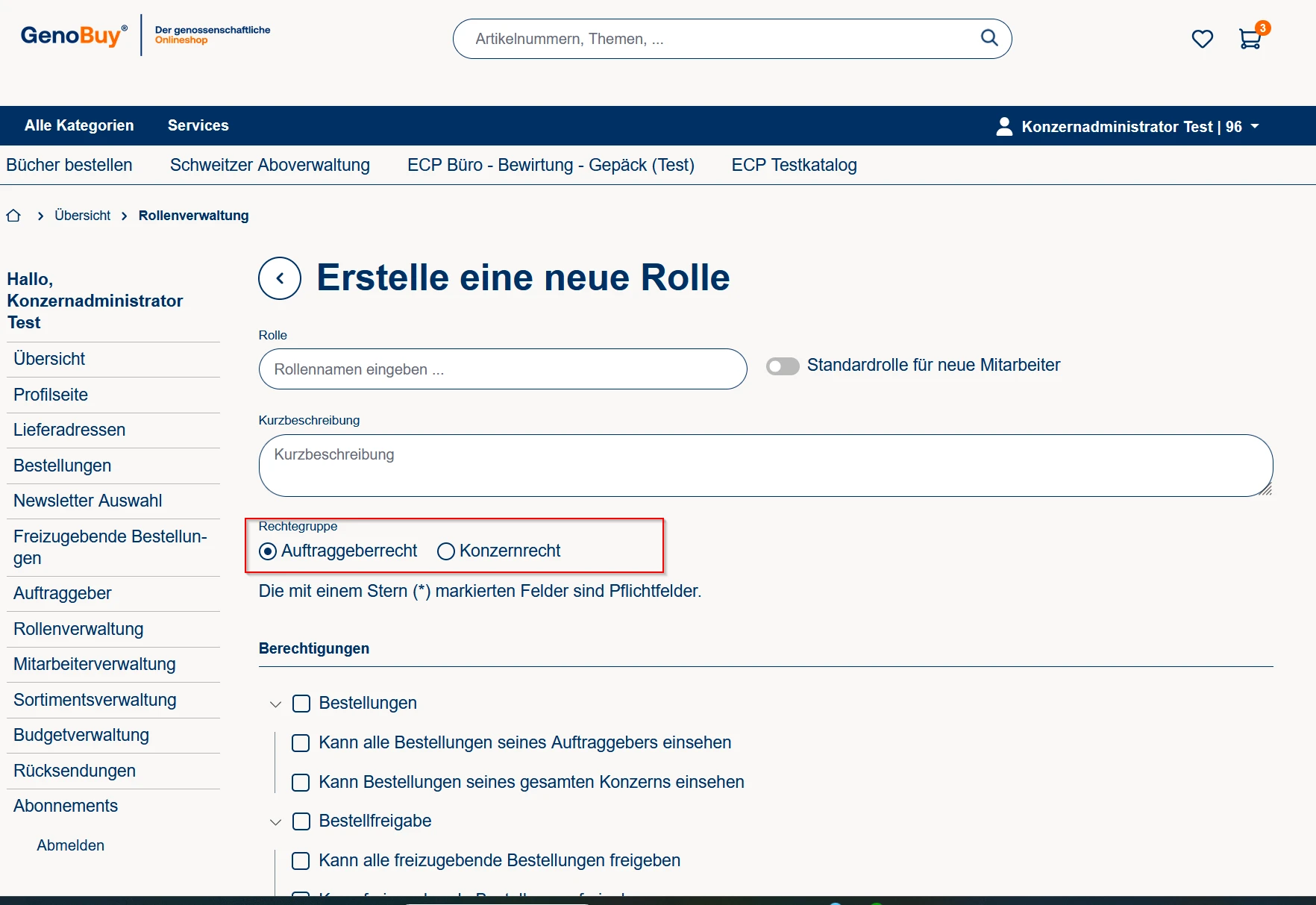This screenshot has height=905, width=1316.
Task: Open the Alle Kategorien menu
Action: tap(79, 125)
